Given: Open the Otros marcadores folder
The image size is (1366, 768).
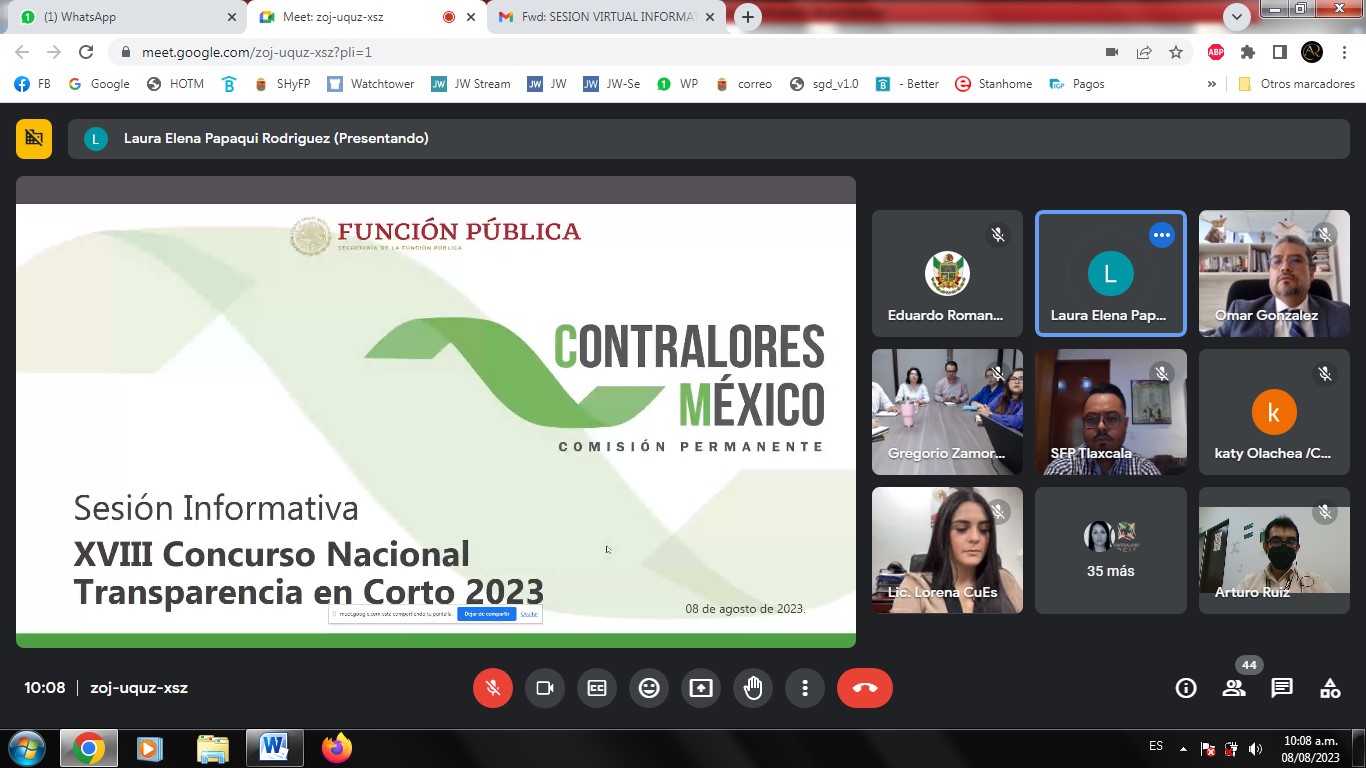Looking at the screenshot, I should click(x=1296, y=84).
